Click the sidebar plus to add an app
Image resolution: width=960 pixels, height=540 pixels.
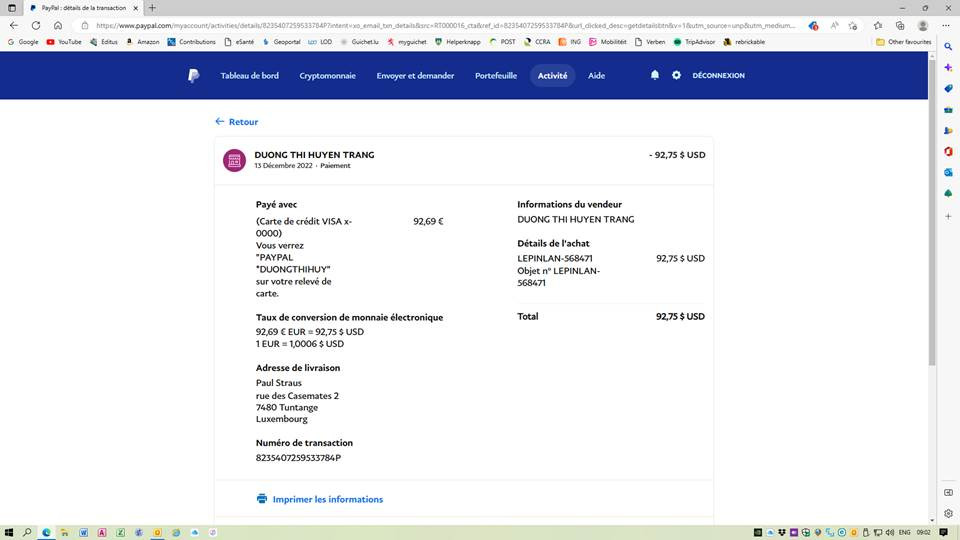point(948,216)
